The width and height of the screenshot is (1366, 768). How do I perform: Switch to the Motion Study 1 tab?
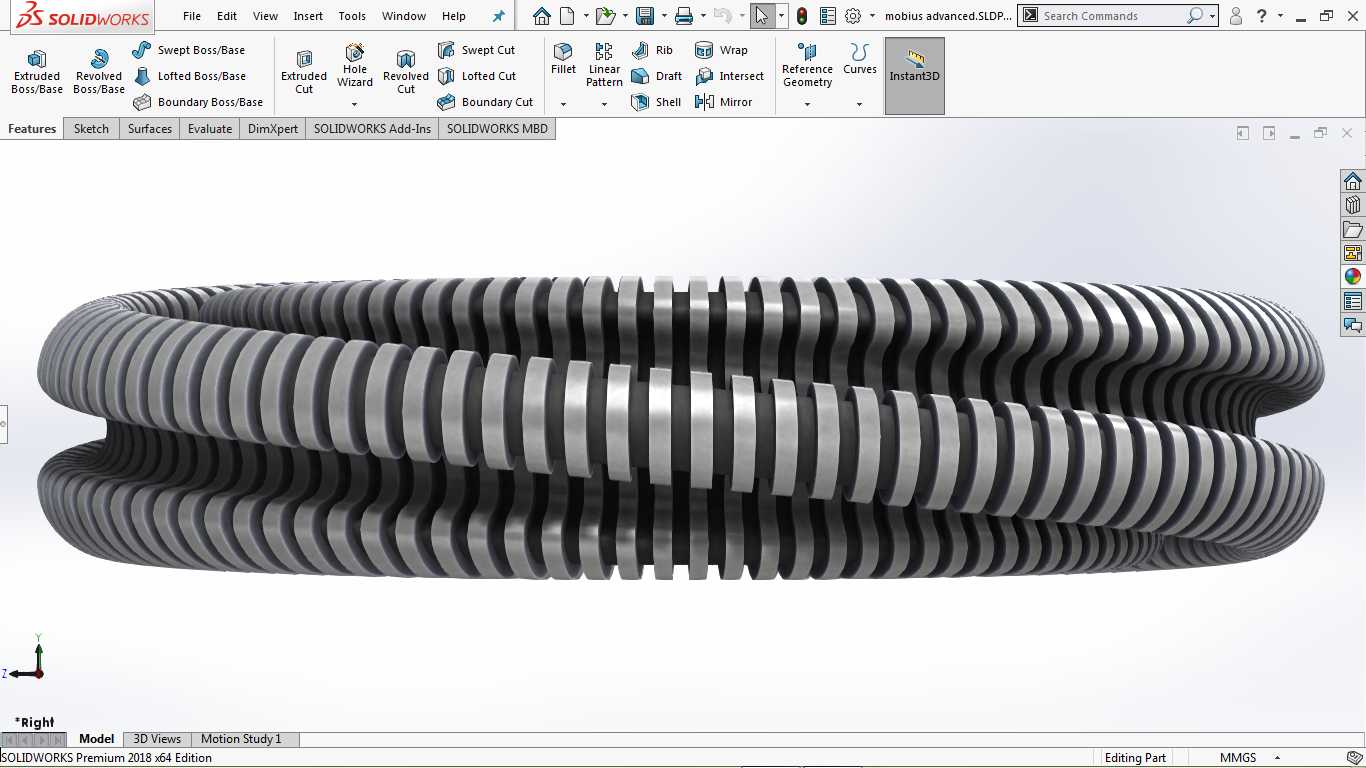point(241,739)
